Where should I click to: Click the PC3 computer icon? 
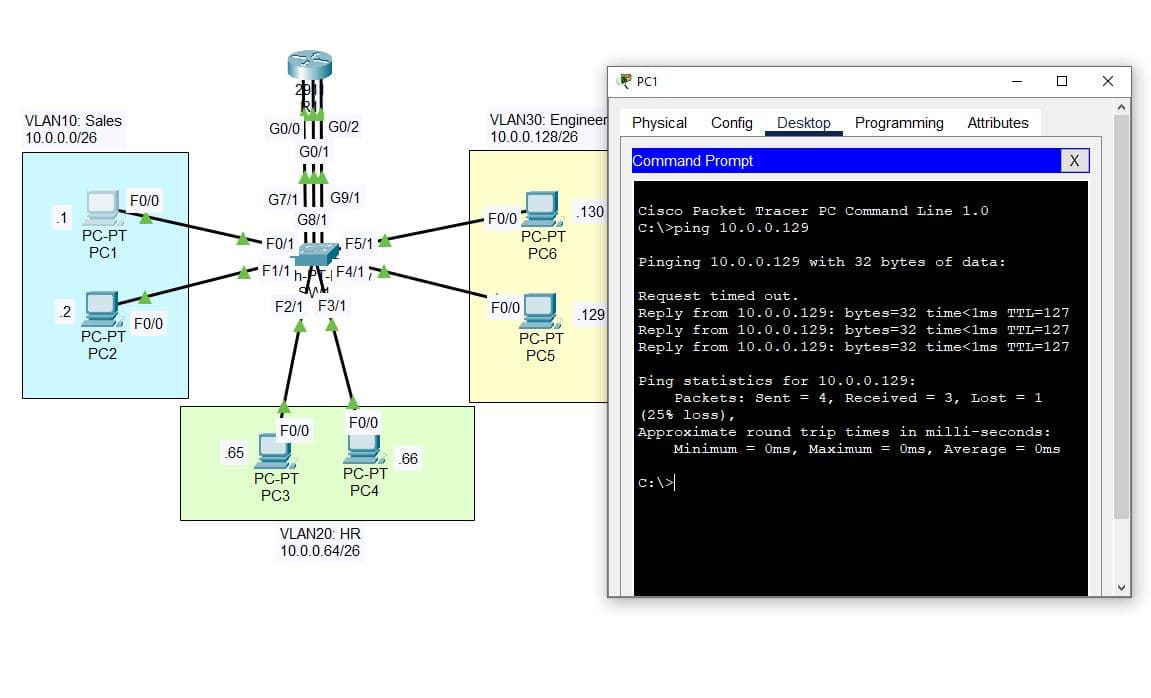point(273,451)
